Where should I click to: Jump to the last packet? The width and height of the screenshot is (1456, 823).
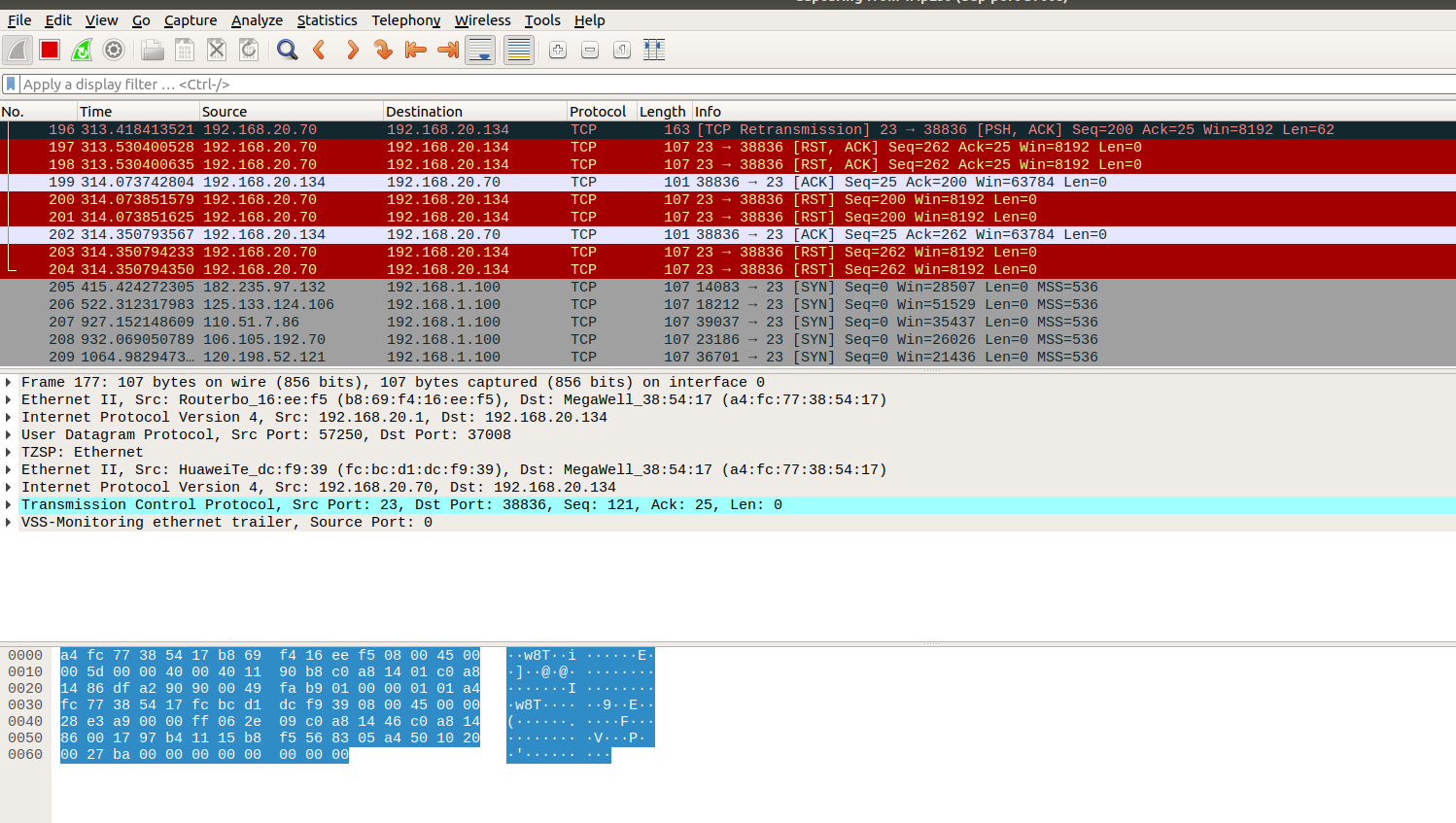pyautogui.click(x=448, y=51)
